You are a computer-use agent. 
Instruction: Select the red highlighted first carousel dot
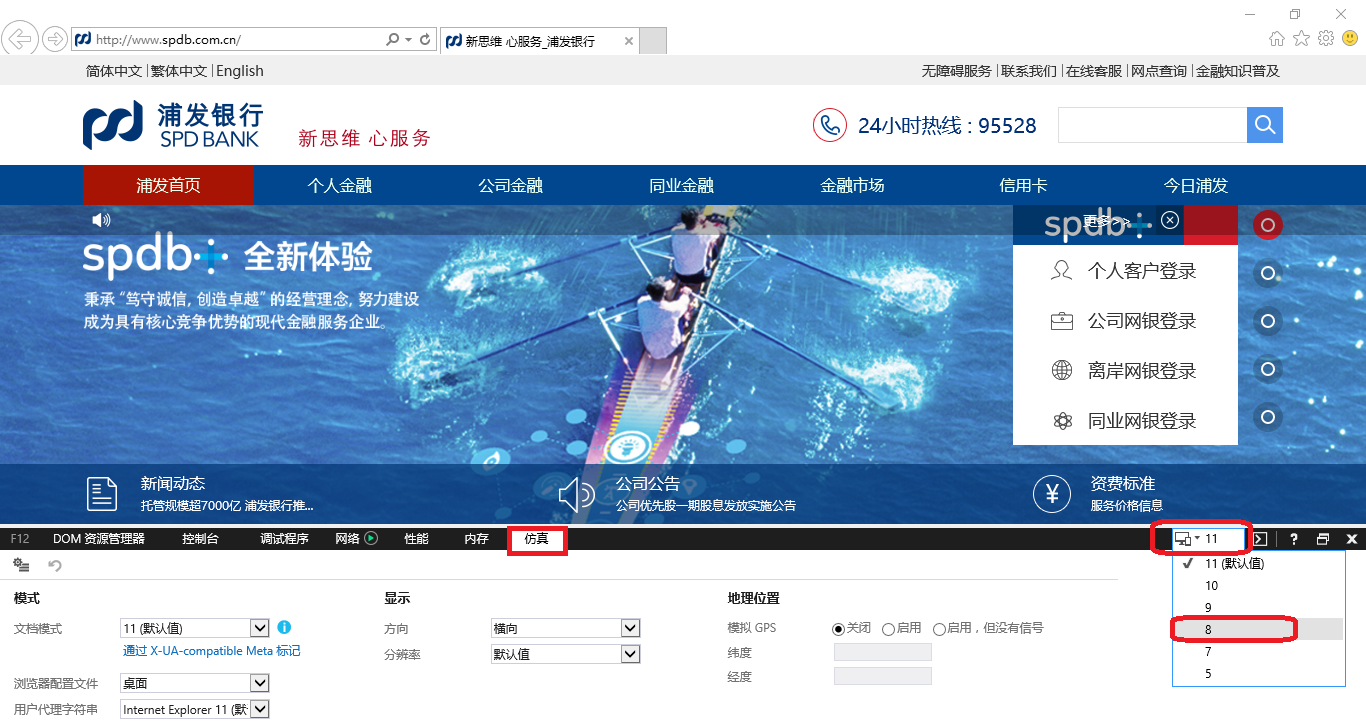tap(1268, 225)
